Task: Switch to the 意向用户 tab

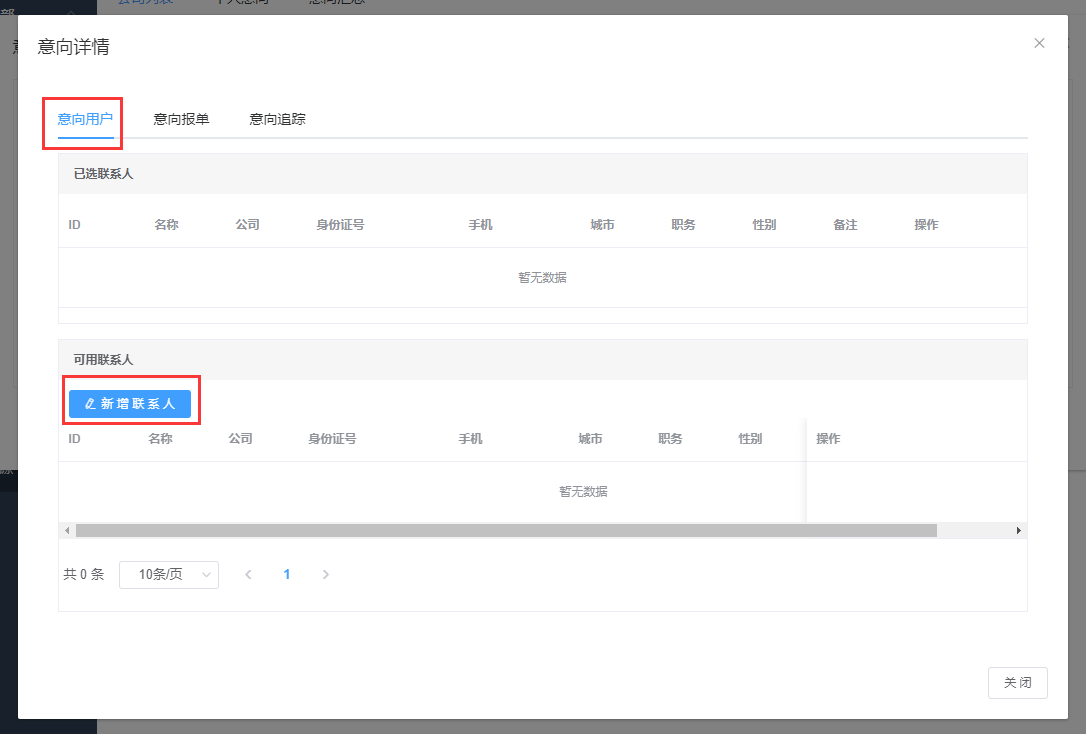Action: pos(85,119)
